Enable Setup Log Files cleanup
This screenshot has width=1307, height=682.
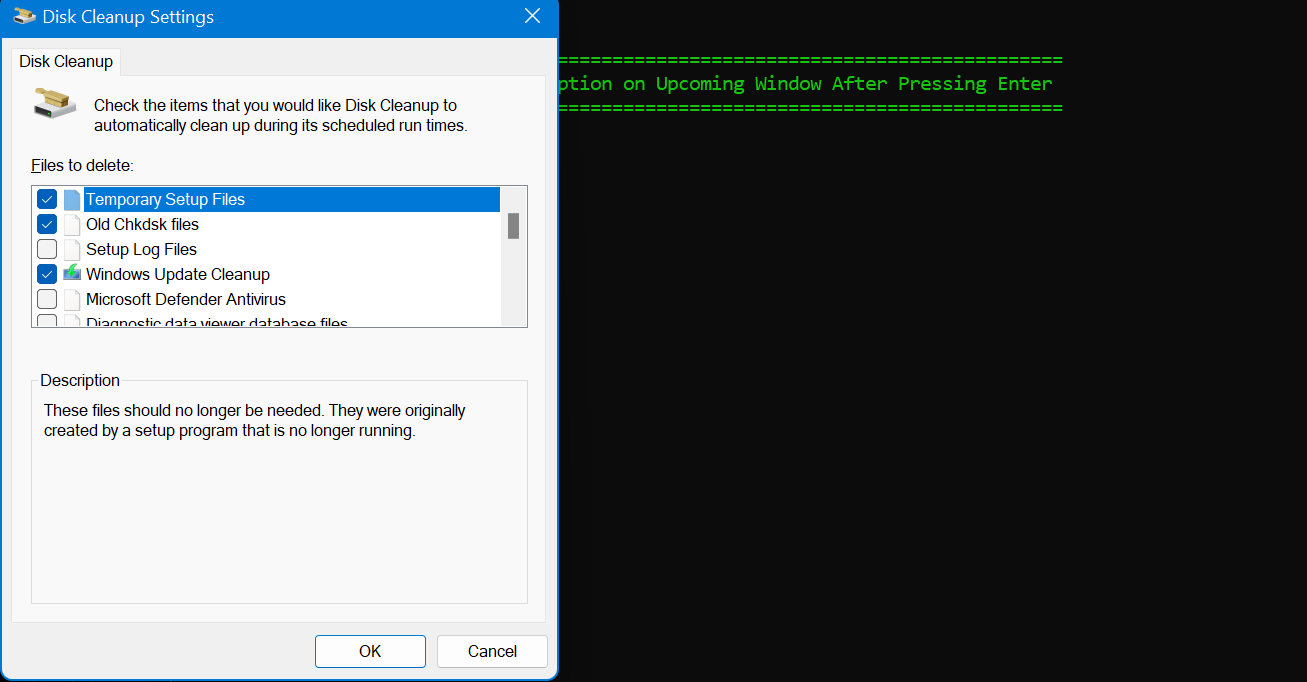pos(47,248)
